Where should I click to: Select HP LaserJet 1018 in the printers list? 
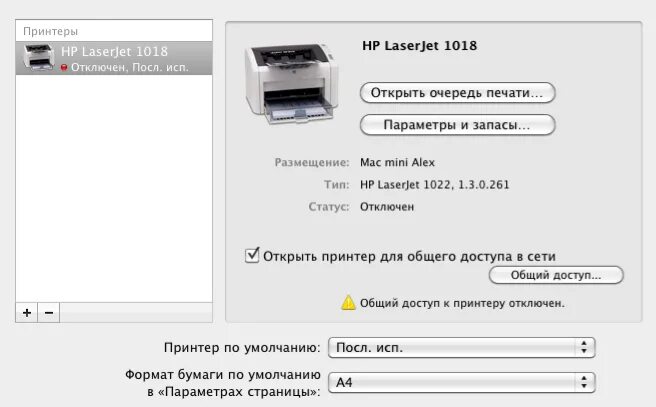coord(114,58)
